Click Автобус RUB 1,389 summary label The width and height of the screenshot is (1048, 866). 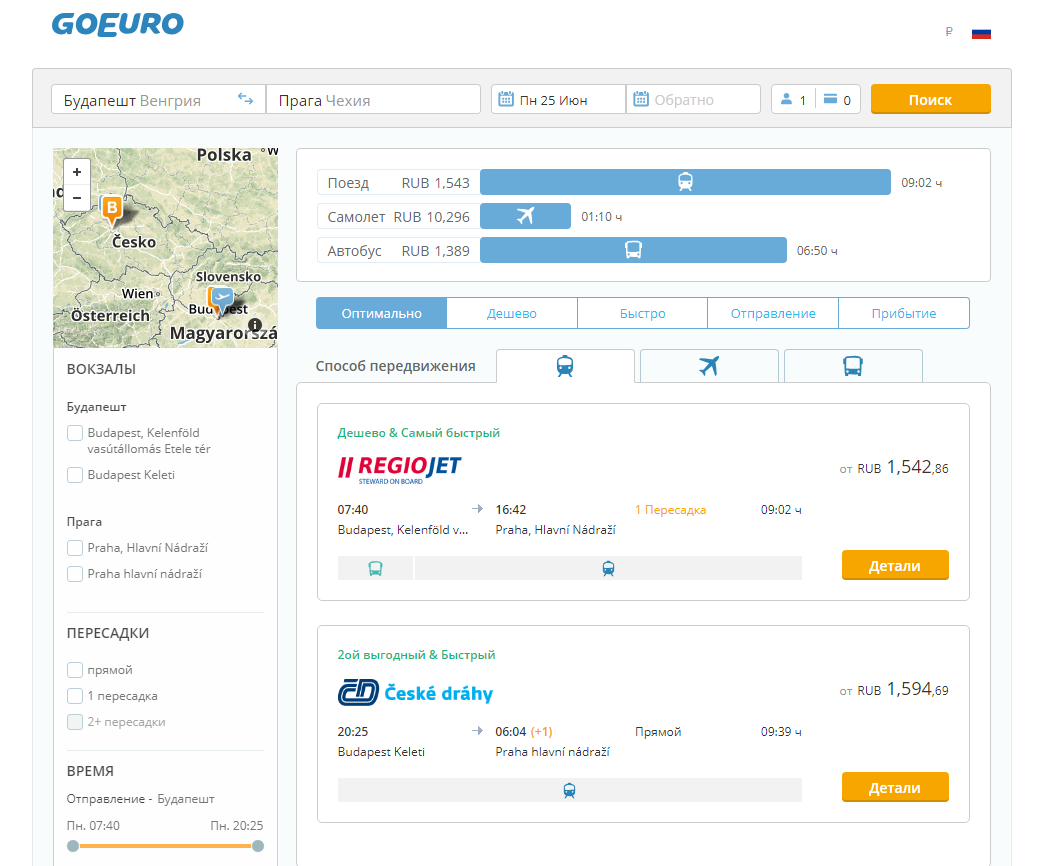398,251
